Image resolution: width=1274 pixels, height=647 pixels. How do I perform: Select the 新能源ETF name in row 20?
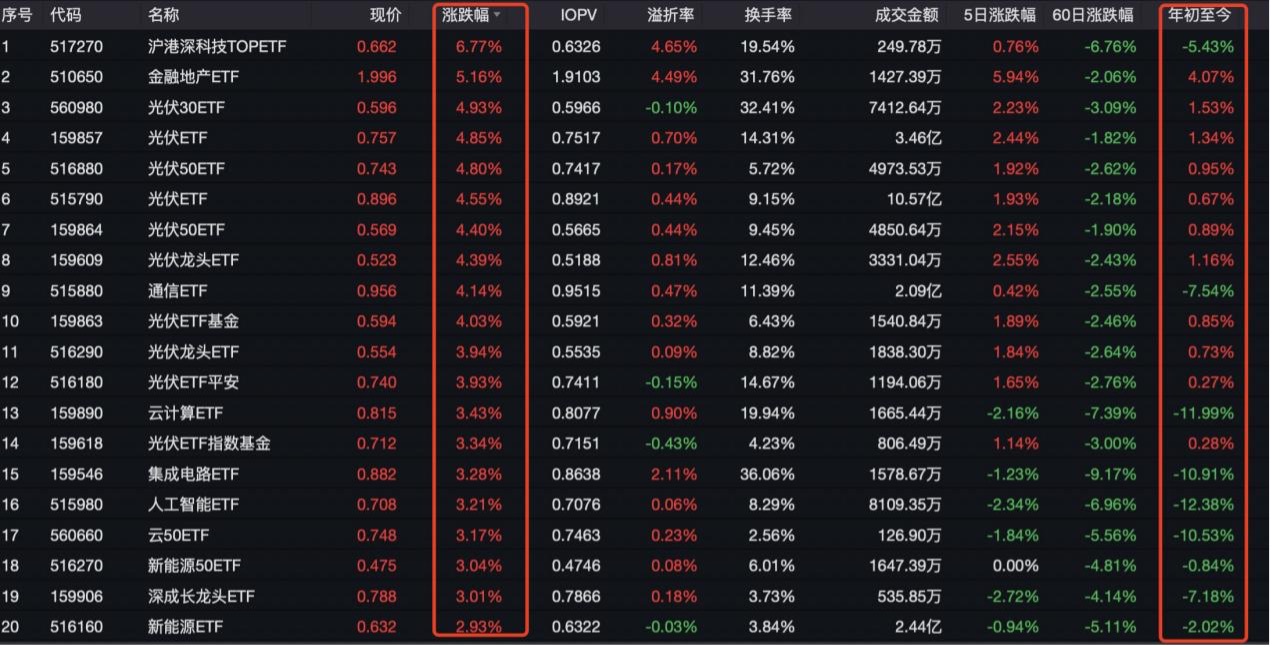(x=185, y=627)
